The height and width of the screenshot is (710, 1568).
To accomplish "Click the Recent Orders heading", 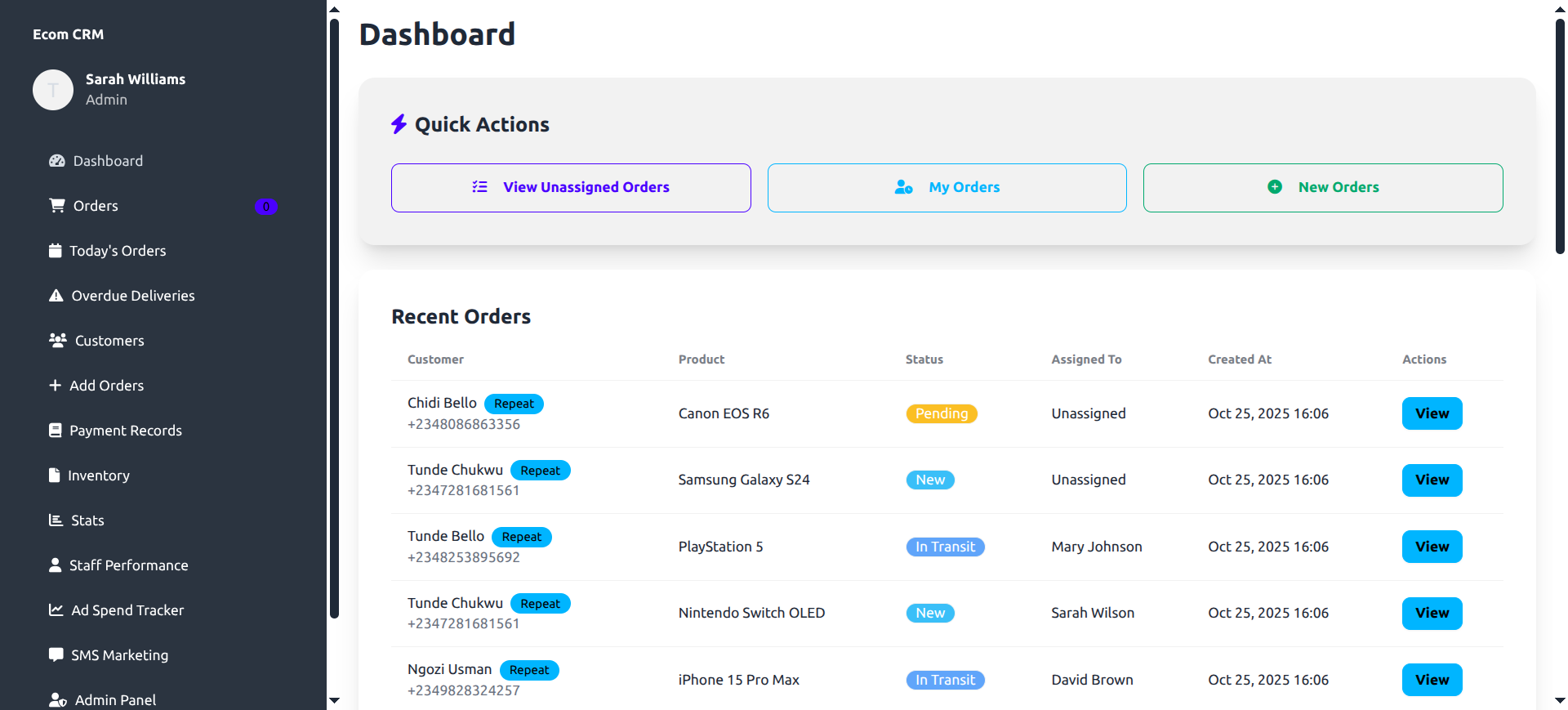I will tap(461, 316).
